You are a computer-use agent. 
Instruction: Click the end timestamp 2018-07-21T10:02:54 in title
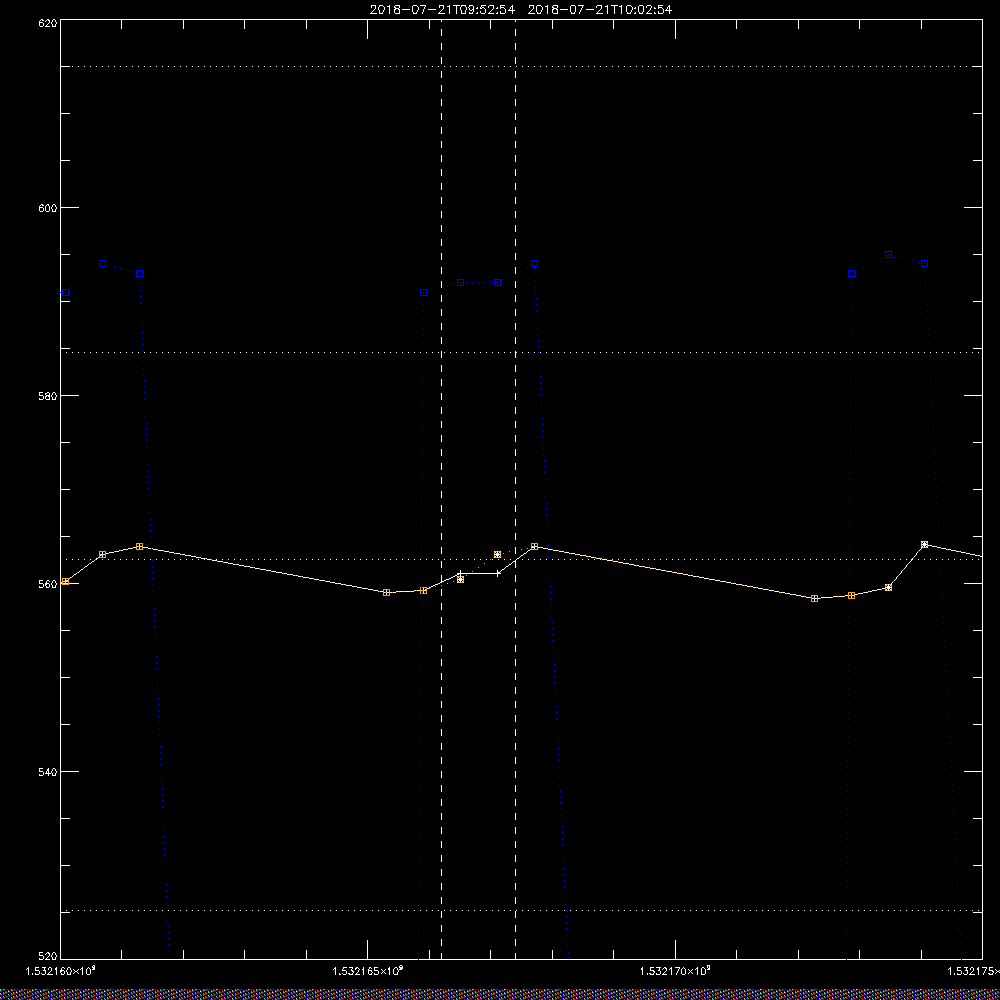click(x=599, y=10)
